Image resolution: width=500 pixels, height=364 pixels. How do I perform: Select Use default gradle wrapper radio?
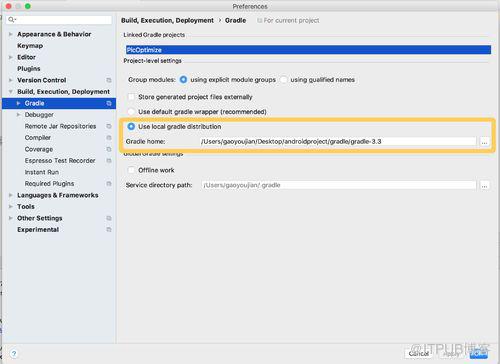[x=131, y=112]
